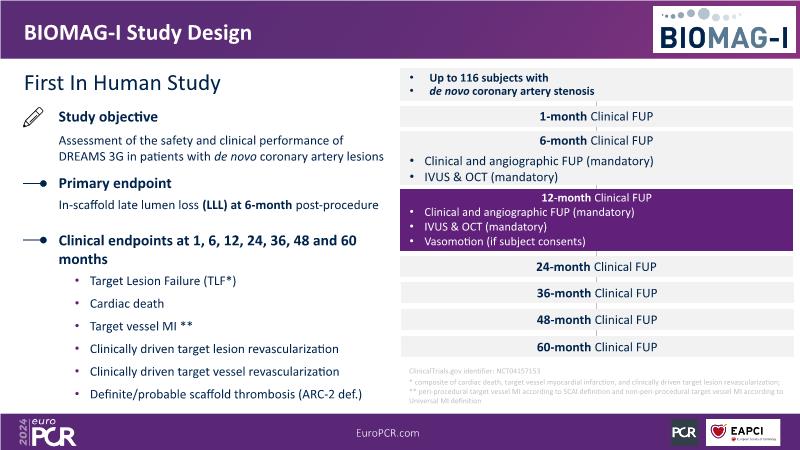800x450 pixels.
Task: Select the 1-month Clinical FUP row
Action: 596,116
